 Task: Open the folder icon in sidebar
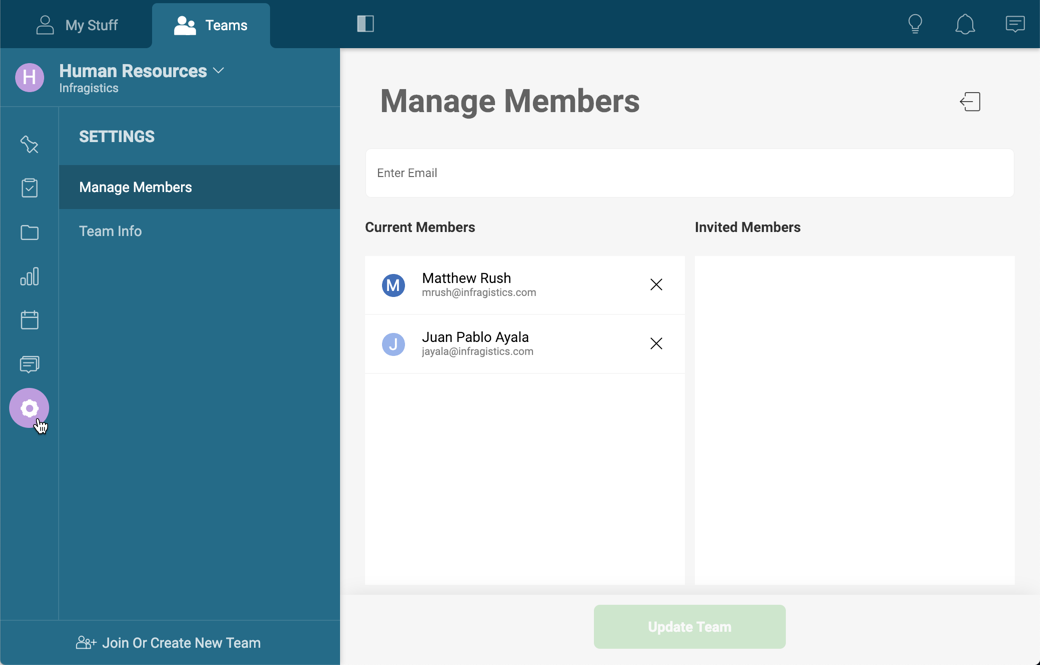29,232
